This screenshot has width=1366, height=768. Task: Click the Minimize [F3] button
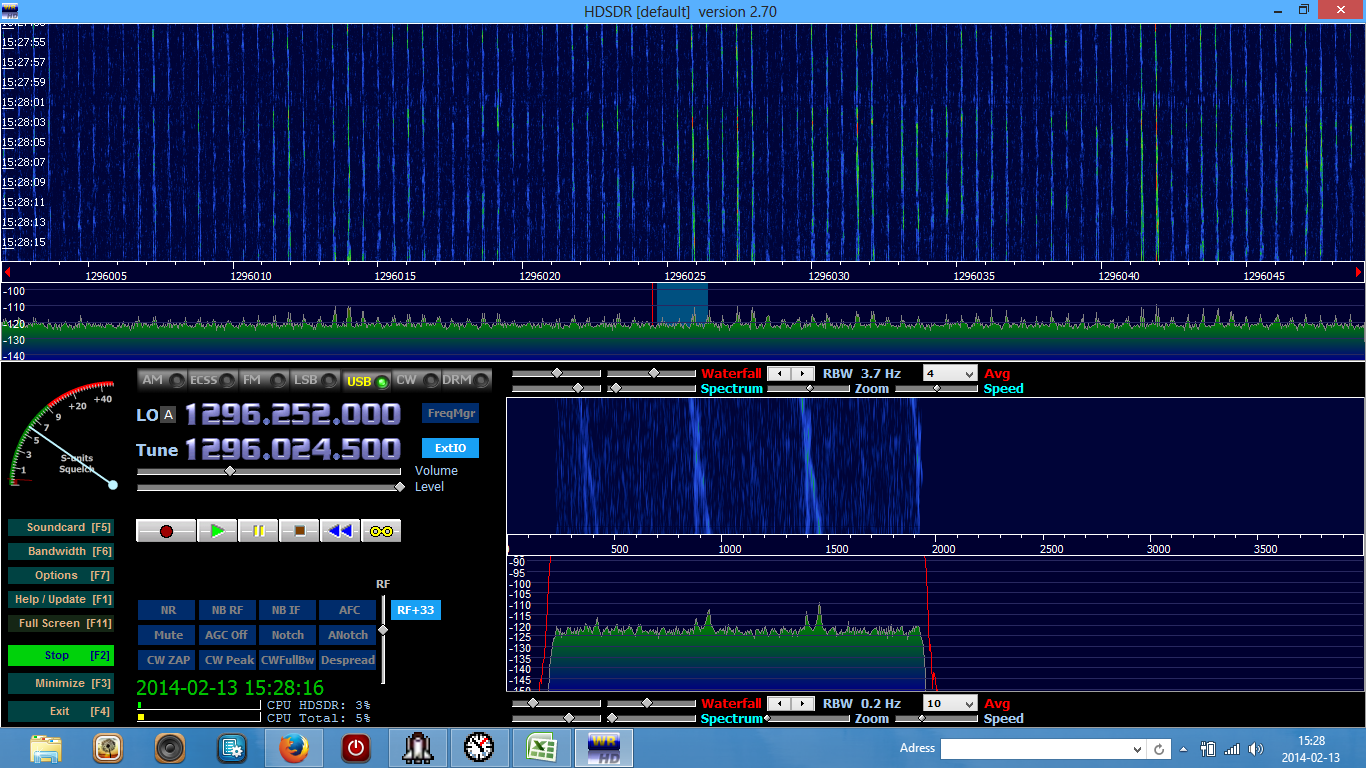(x=60, y=683)
